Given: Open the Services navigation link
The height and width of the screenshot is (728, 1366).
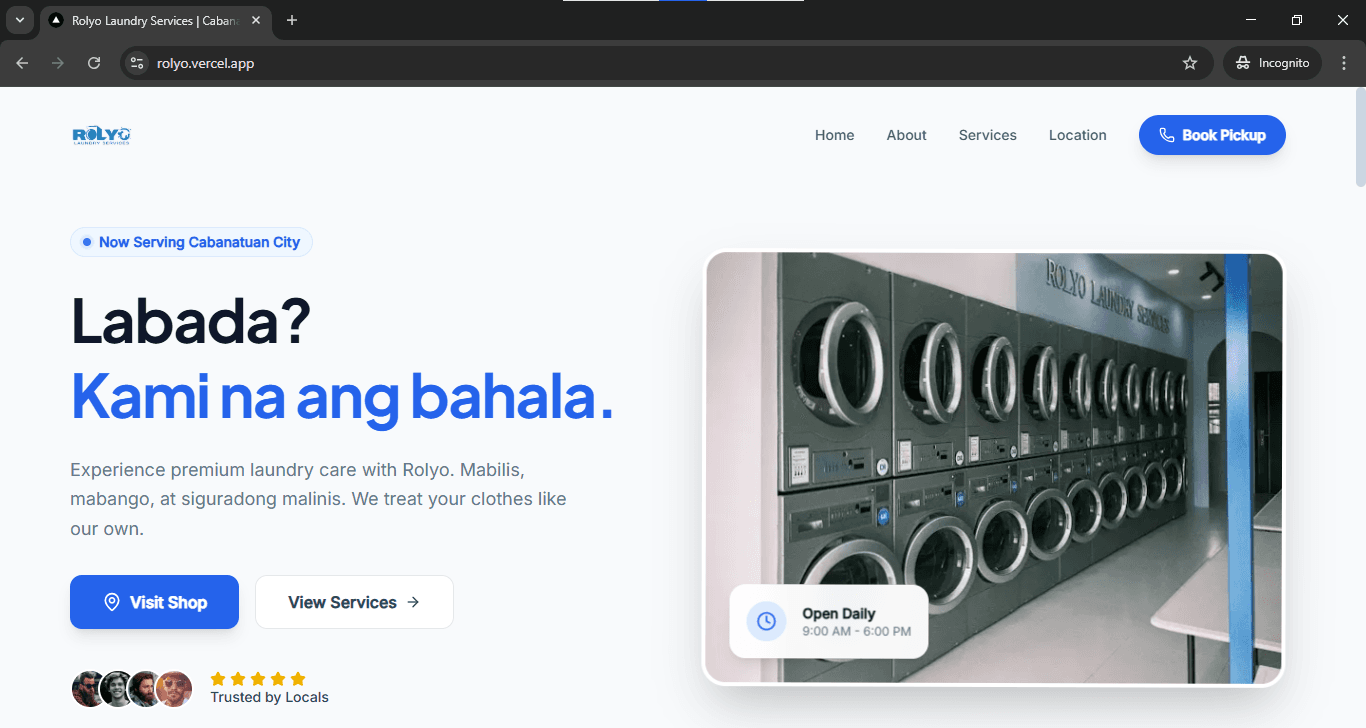Looking at the screenshot, I should (987, 135).
